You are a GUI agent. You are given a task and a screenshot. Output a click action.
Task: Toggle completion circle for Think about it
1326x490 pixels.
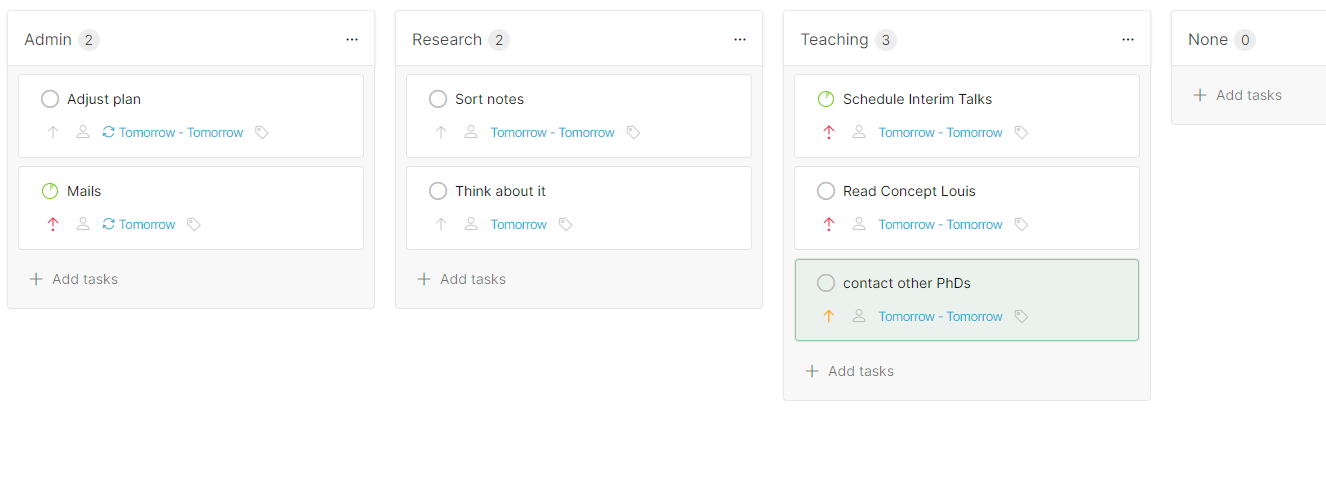[438, 191]
